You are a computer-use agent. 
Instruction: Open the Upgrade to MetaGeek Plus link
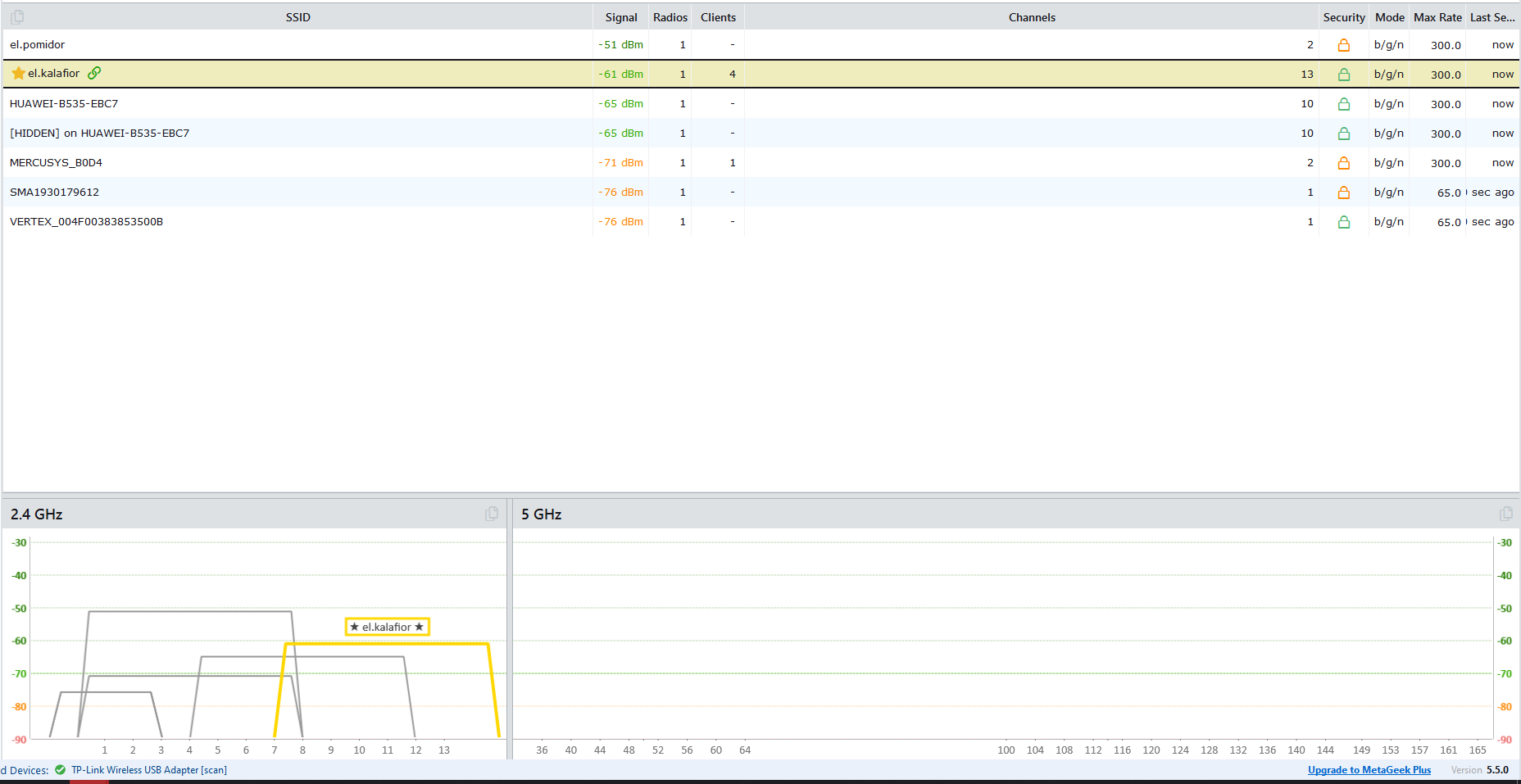click(1369, 770)
